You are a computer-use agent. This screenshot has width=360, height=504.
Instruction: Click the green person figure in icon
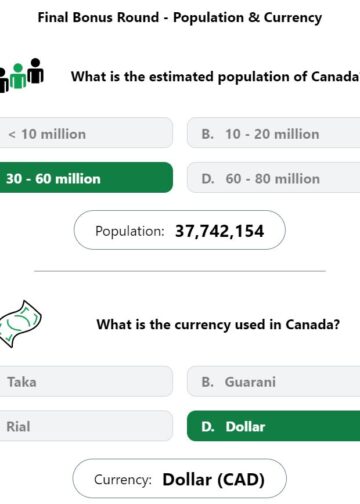pyautogui.click(x=18, y=76)
